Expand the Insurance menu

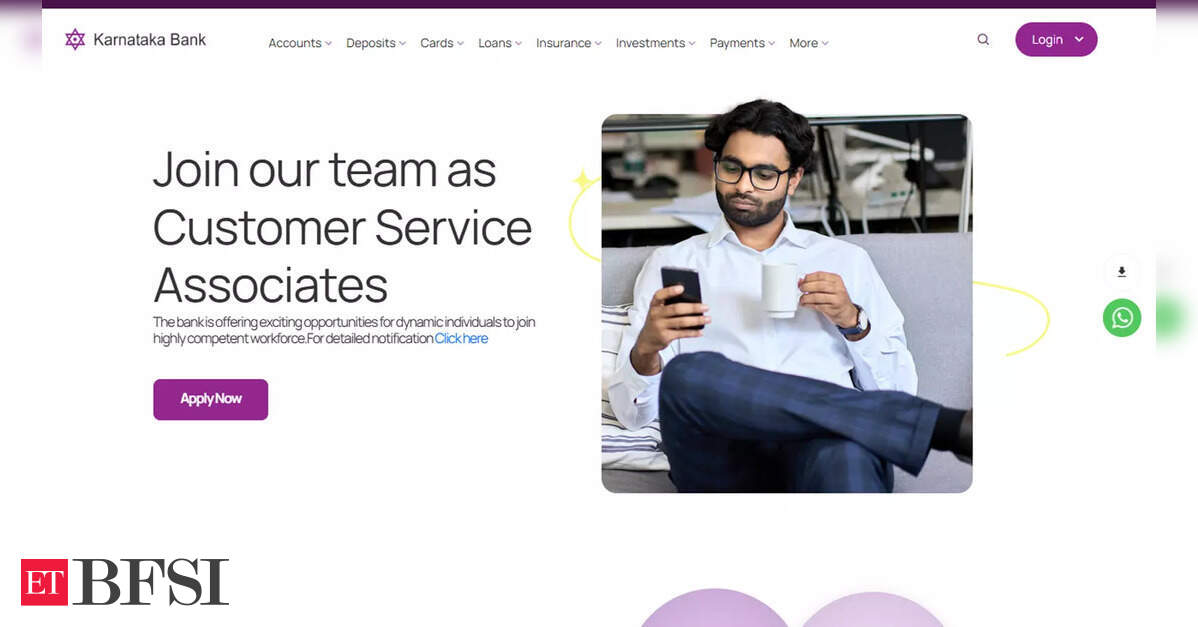pyautogui.click(x=568, y=44)
